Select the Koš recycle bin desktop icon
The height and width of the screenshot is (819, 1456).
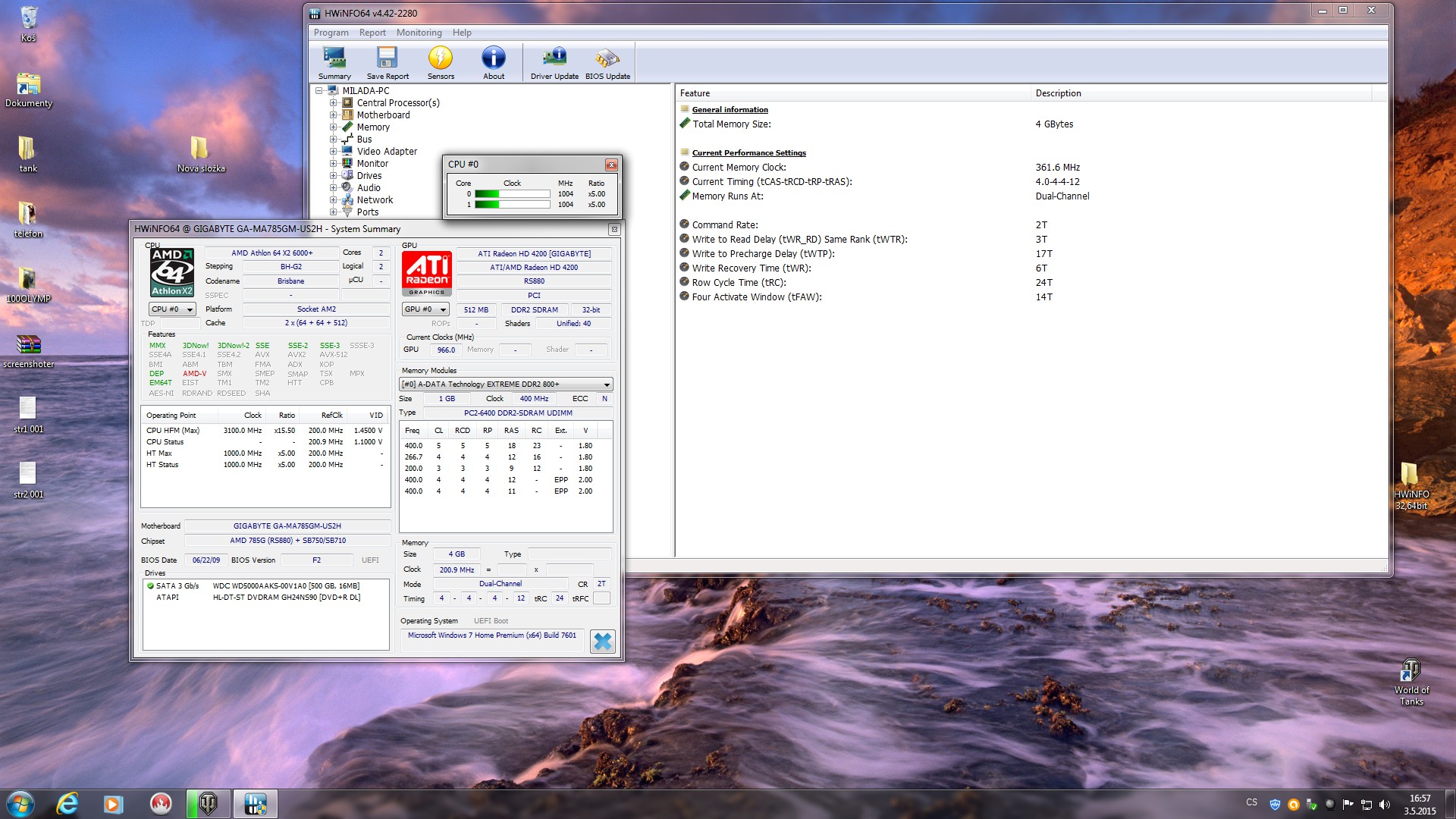tap(28, 24)
